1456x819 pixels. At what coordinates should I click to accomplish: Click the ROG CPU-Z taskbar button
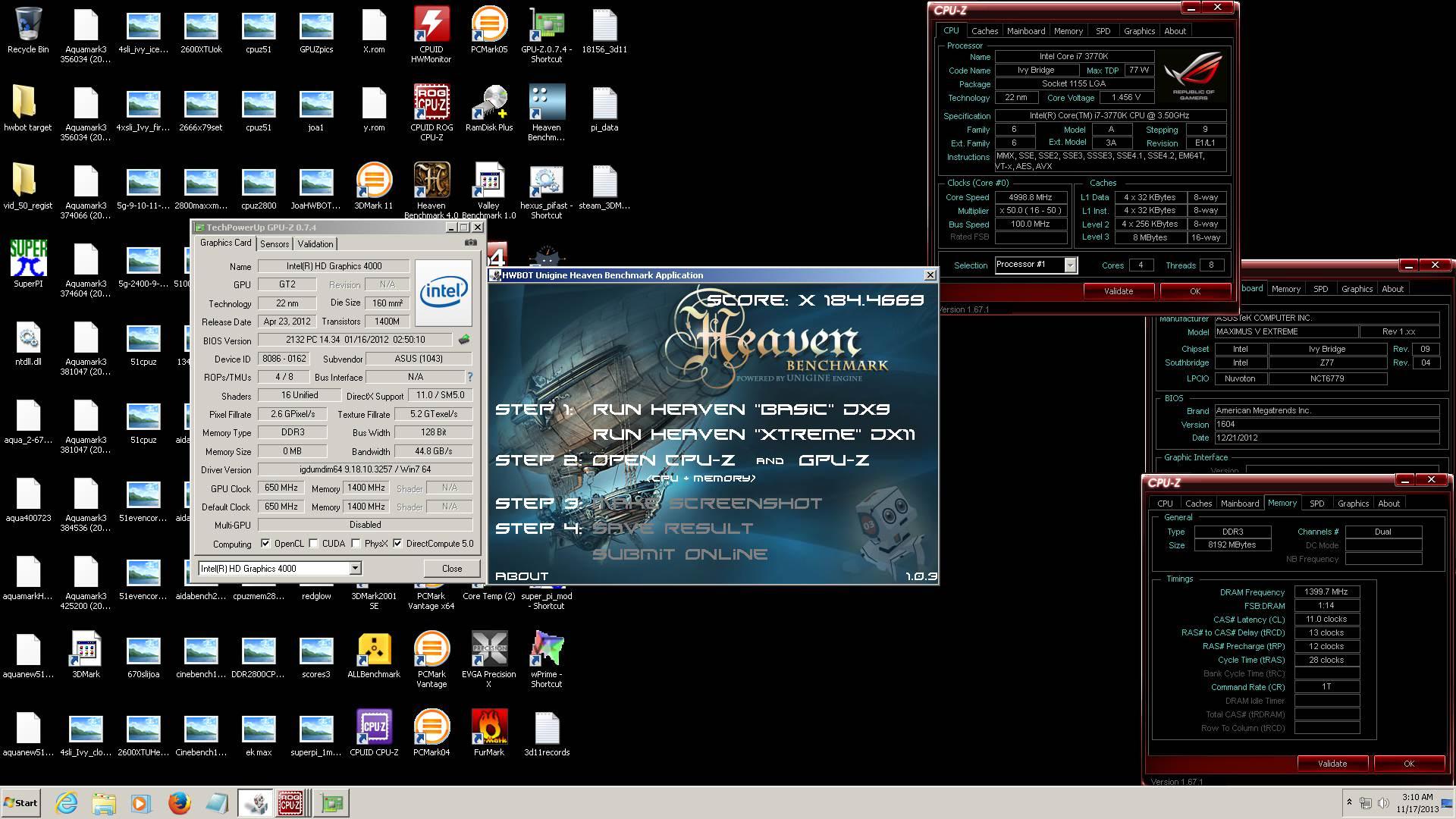click(290, 803)
